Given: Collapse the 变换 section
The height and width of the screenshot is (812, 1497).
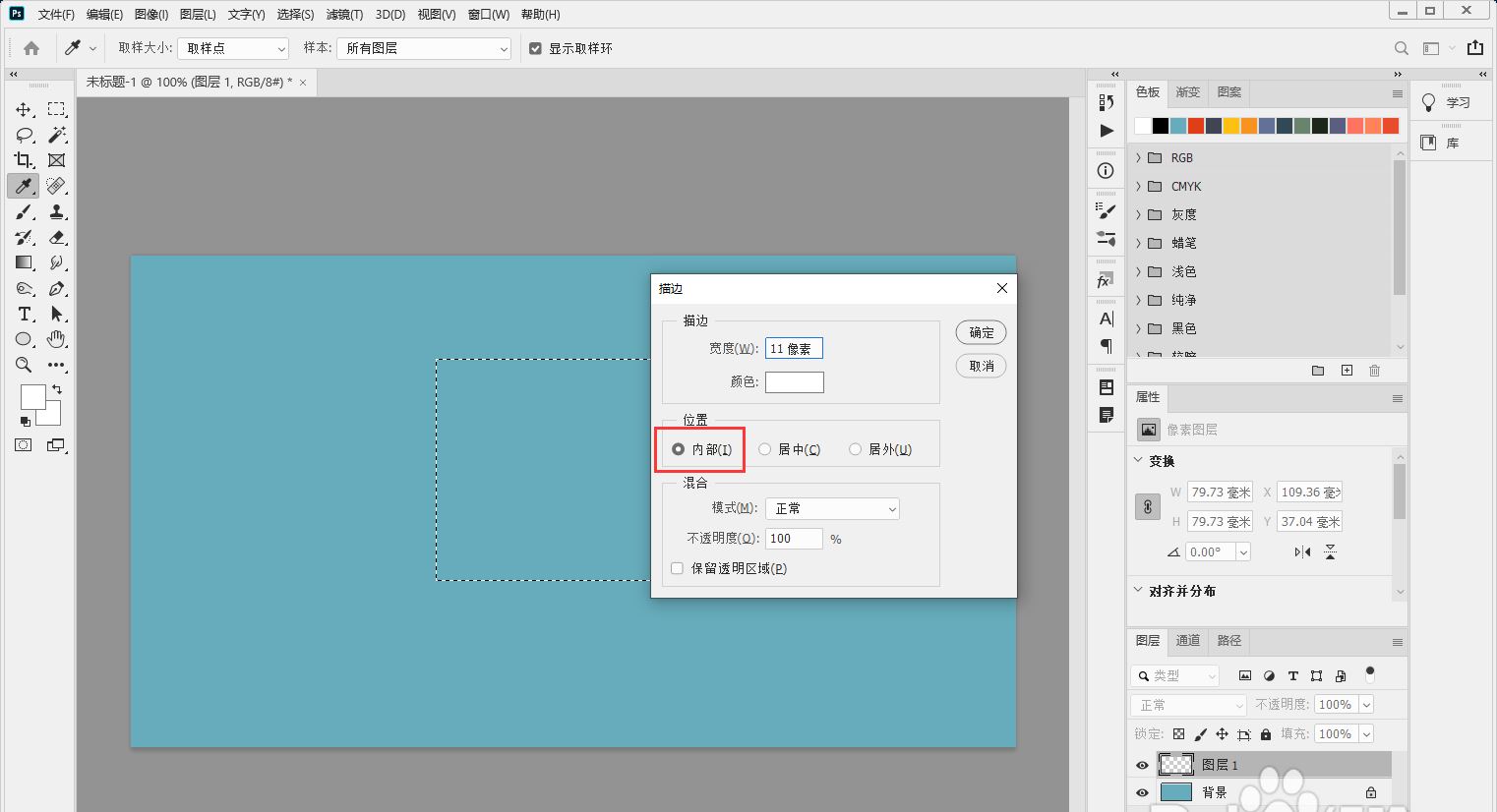Looking at the screenshot, I should pyautogui.click(x=1139, y=460).
